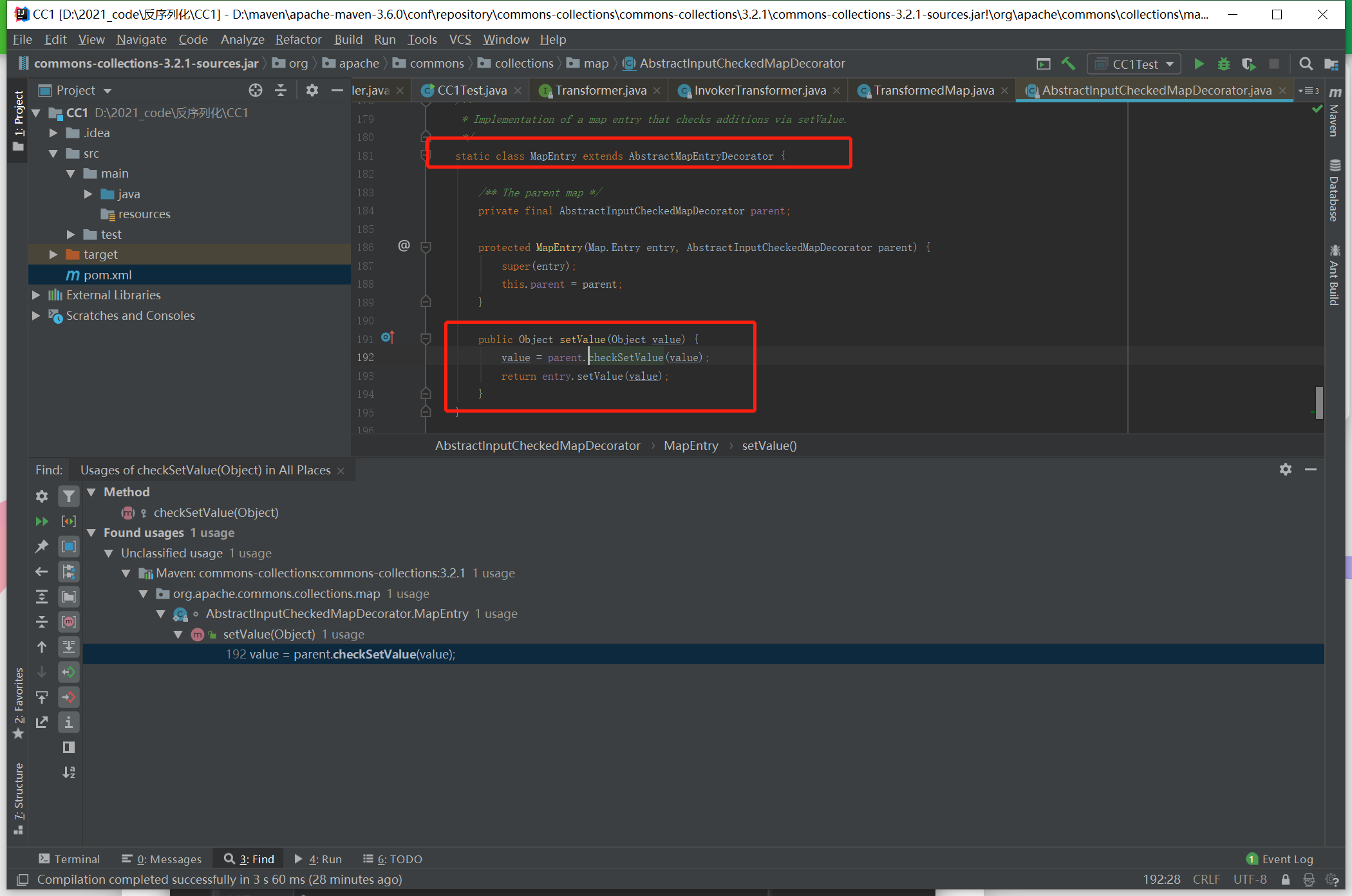Select pom.xml in the Project tree

(108, 275)
